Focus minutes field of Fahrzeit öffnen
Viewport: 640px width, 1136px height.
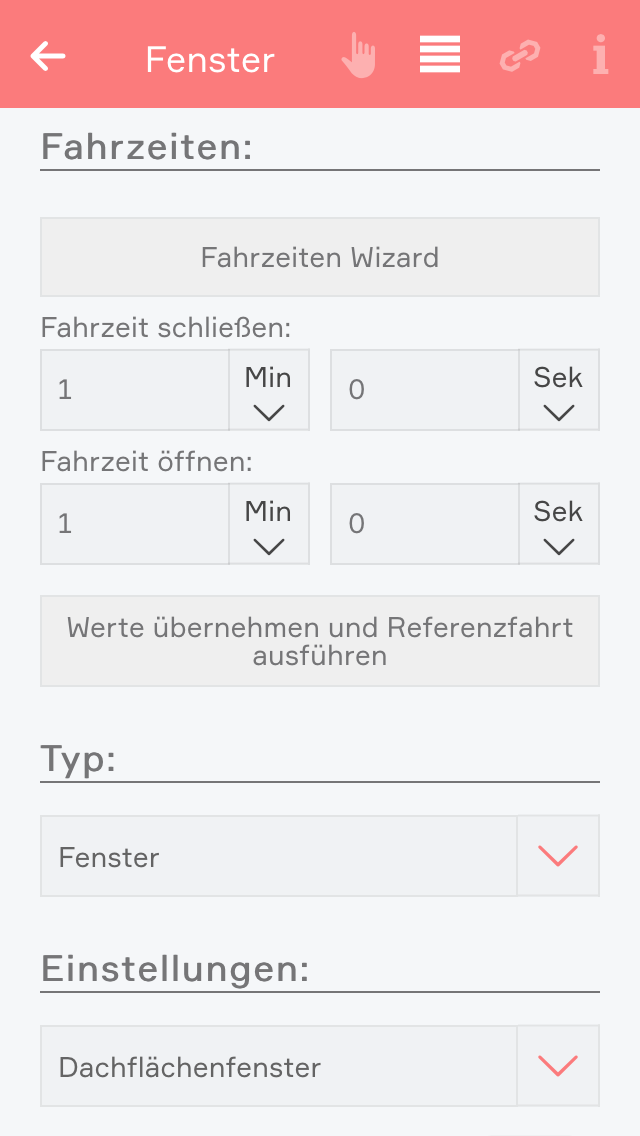[135, 524]
